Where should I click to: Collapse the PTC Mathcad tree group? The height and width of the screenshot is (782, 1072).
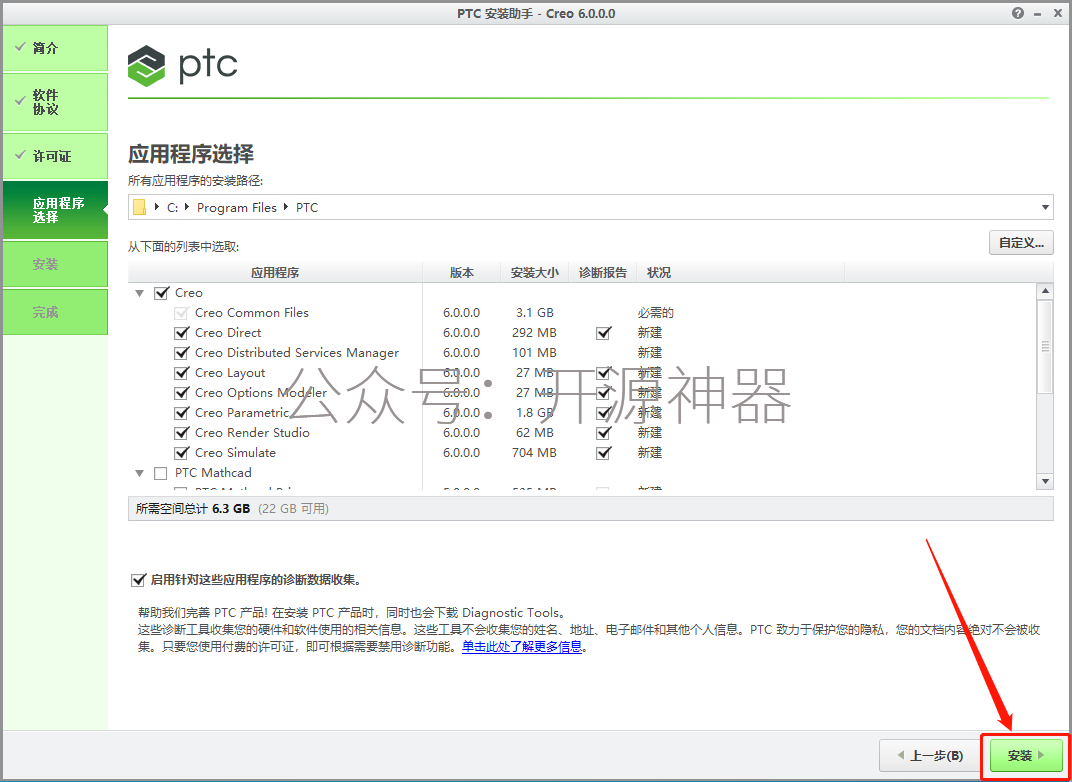140,473
